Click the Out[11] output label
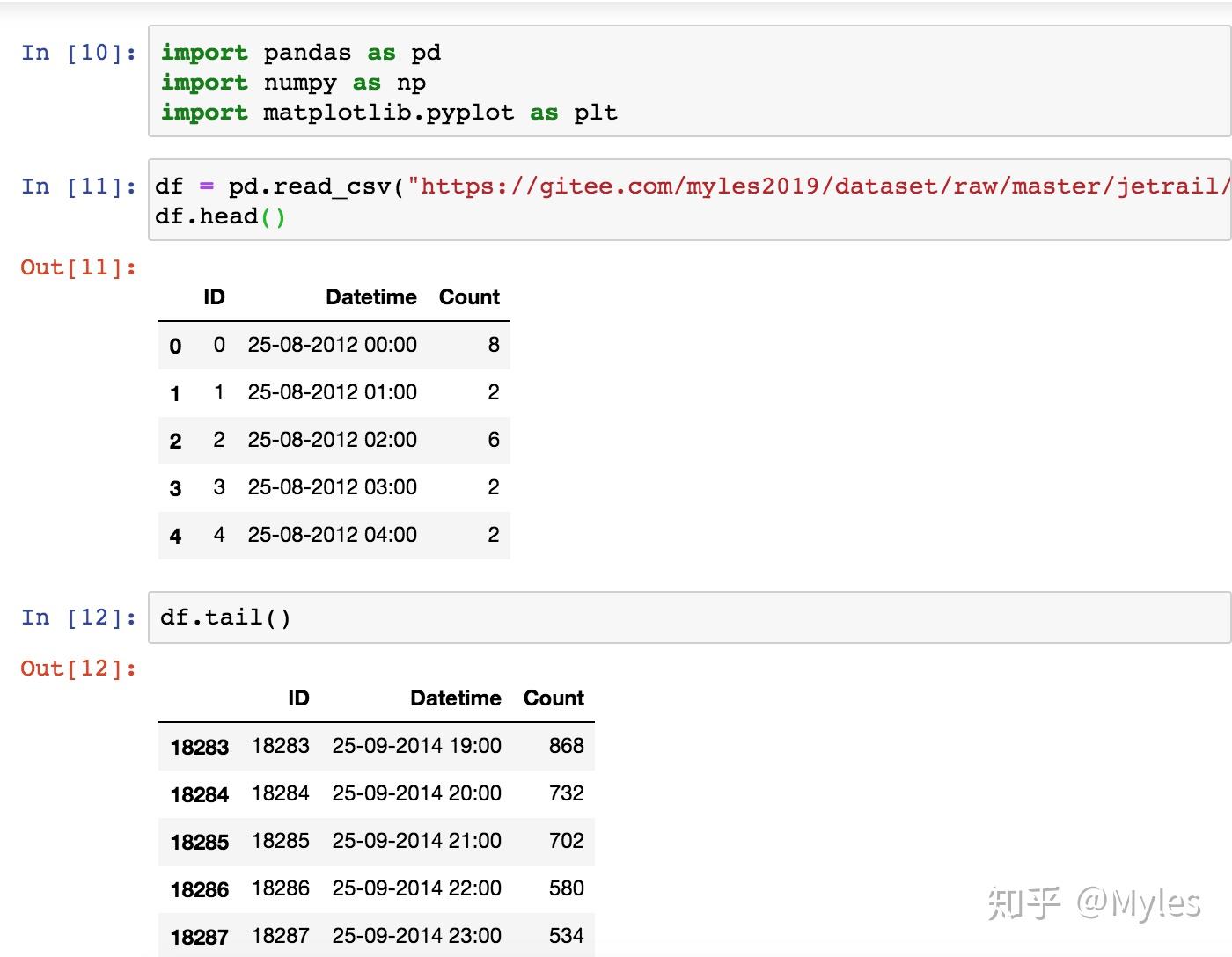Image resolution: width=1232 pixels, height=957 pixels. (77, 267)
